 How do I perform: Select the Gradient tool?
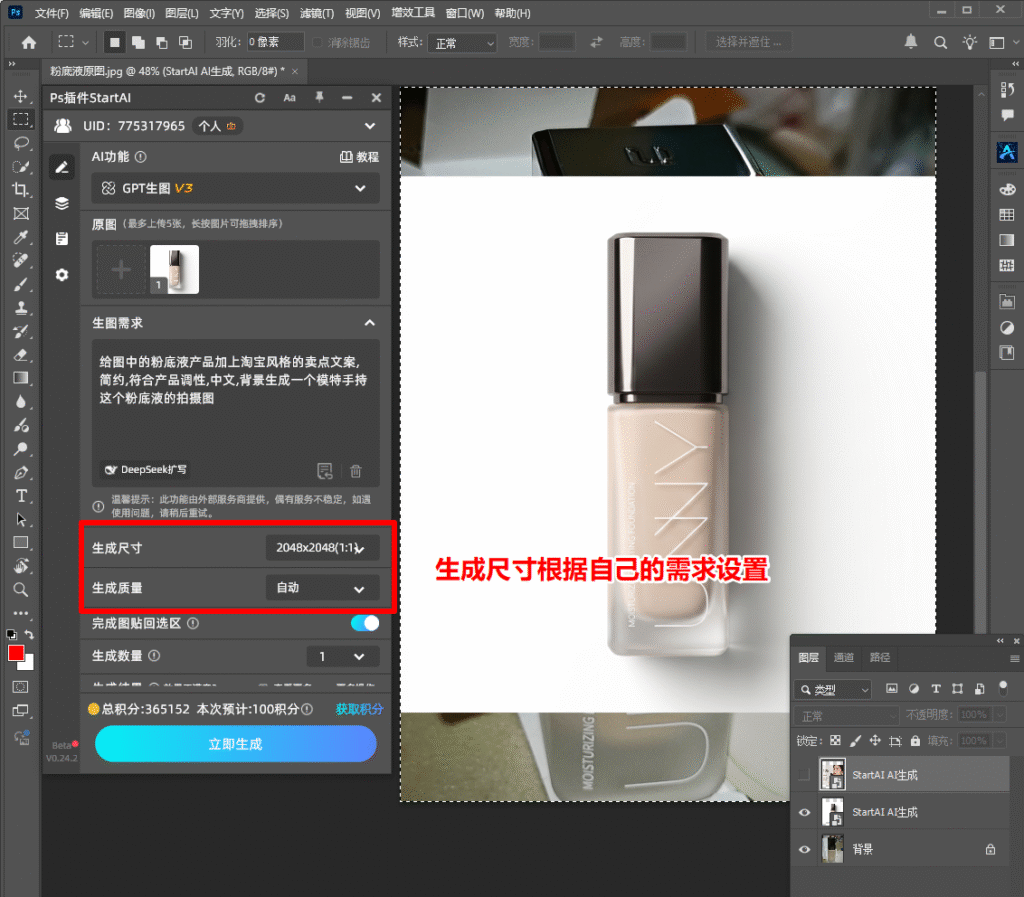20,378
